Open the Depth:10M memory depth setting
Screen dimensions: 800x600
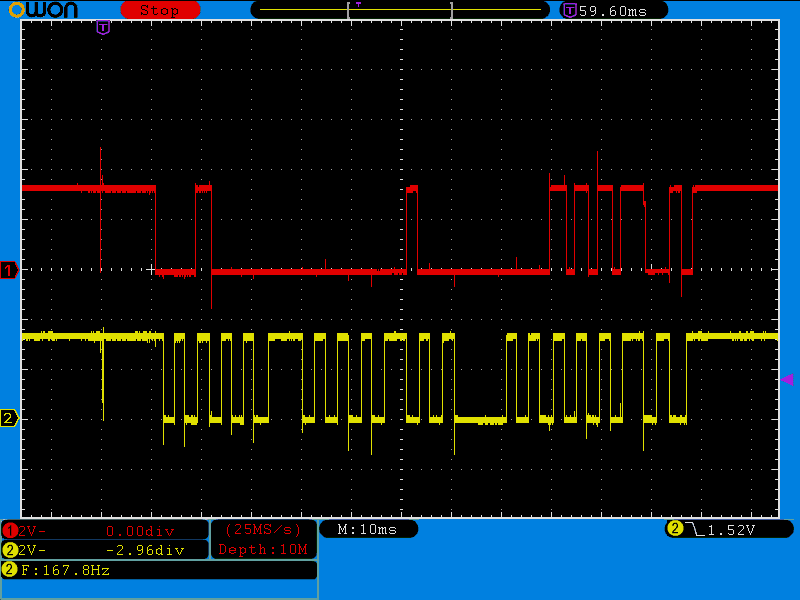(263, 549)
